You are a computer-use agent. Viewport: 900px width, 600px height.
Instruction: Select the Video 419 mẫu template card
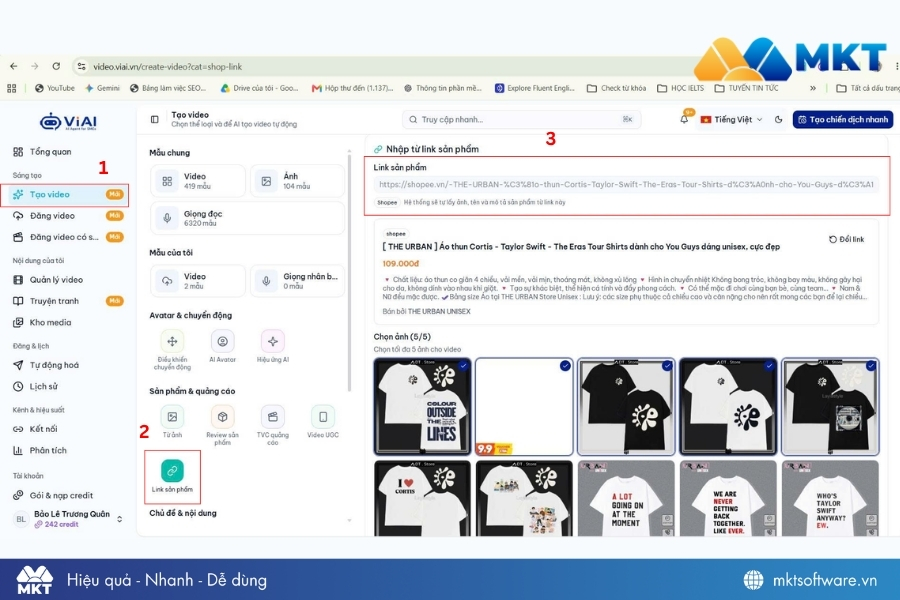pos(198,181)
